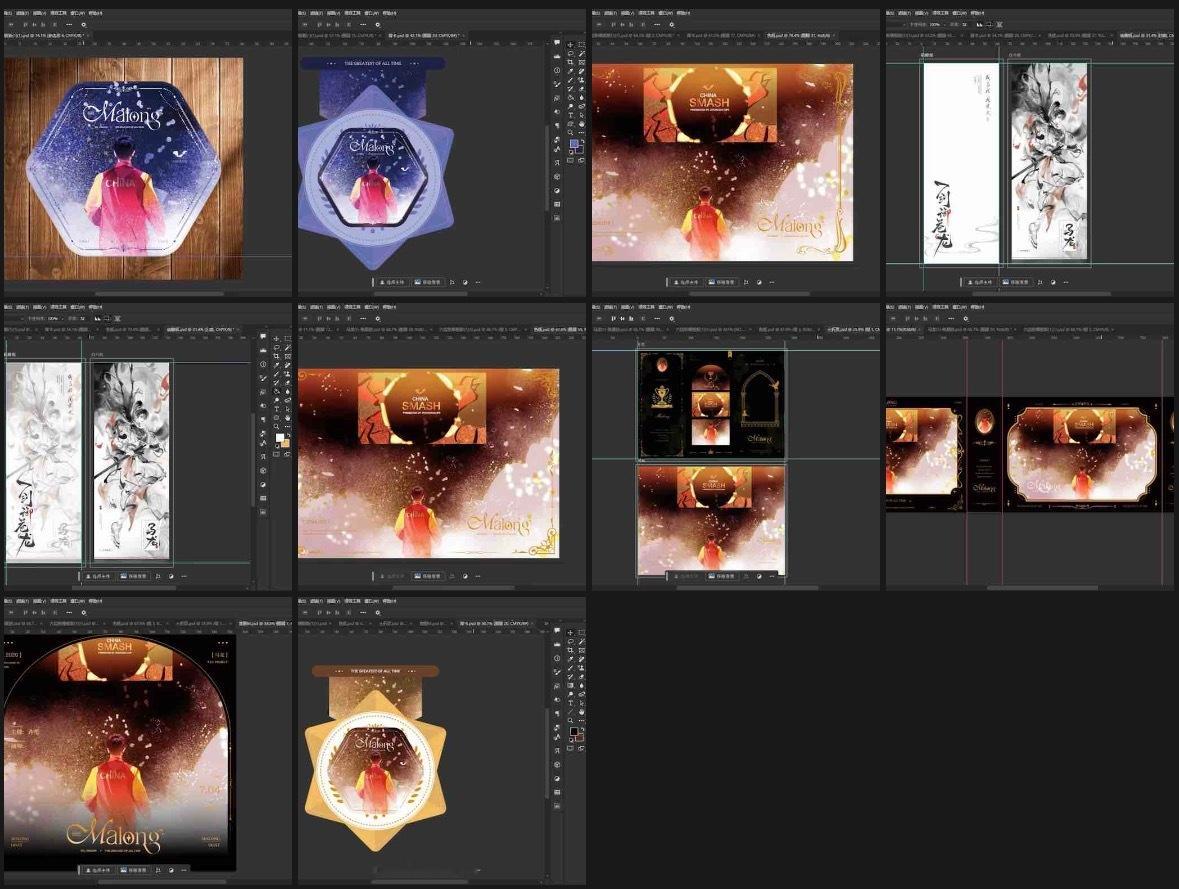Open the Window menu above the blue medal document
The width and height of the screenshot is (1179, 889).
click(x=371, y=13)
